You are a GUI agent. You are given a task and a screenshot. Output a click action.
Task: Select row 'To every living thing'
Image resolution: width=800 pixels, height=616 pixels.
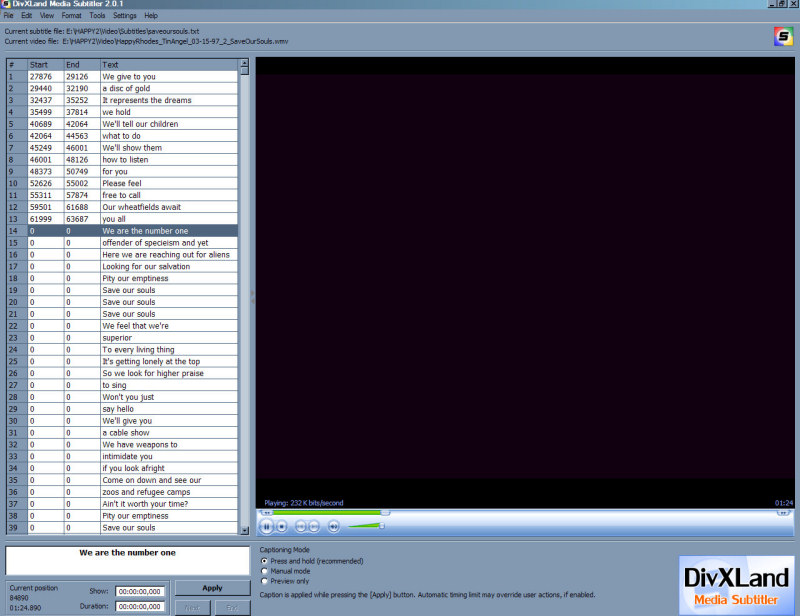pos(122,350)
